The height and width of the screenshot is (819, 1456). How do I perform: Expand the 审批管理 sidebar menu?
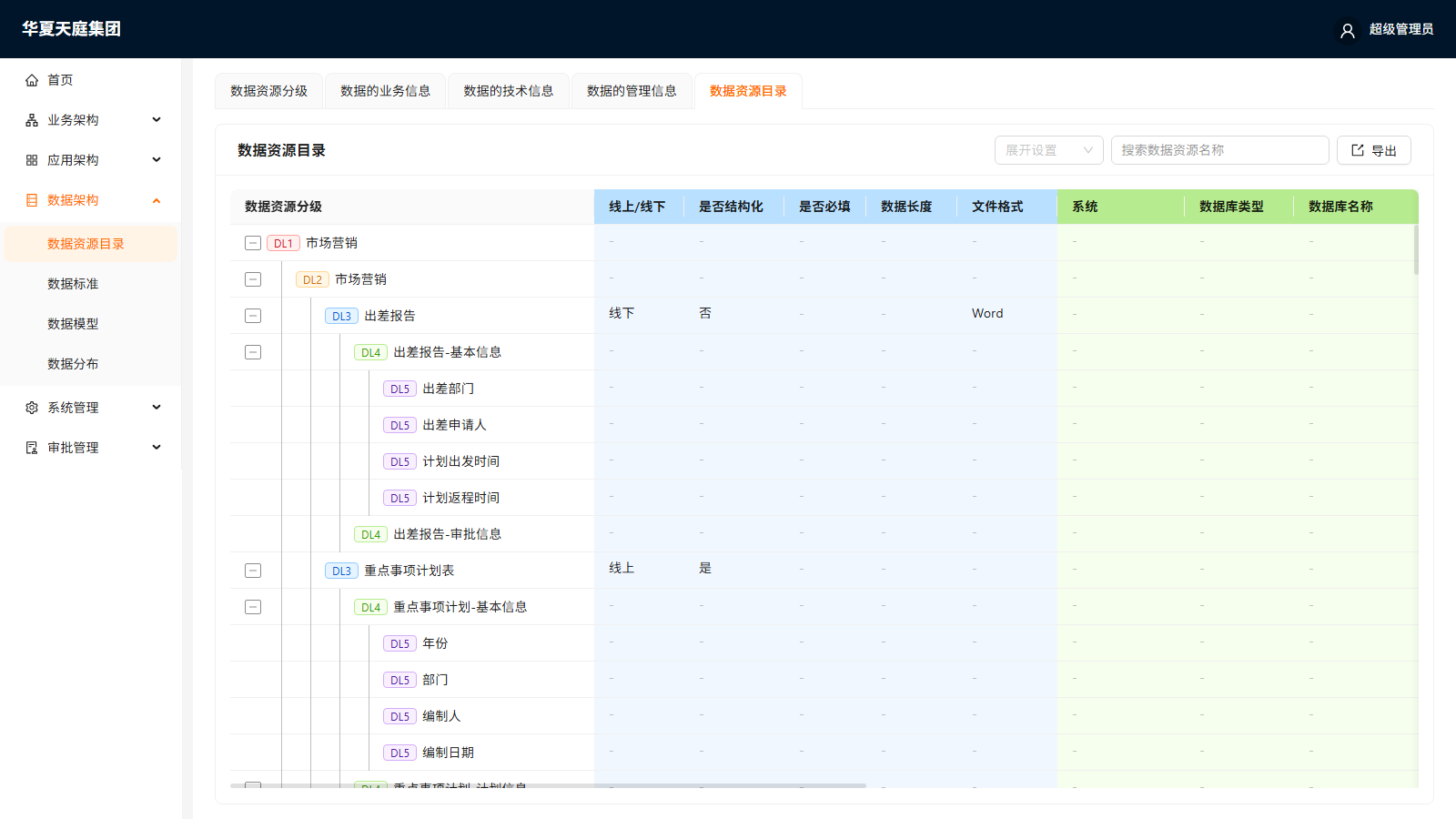pyautogui.click(x=157, y=448)
